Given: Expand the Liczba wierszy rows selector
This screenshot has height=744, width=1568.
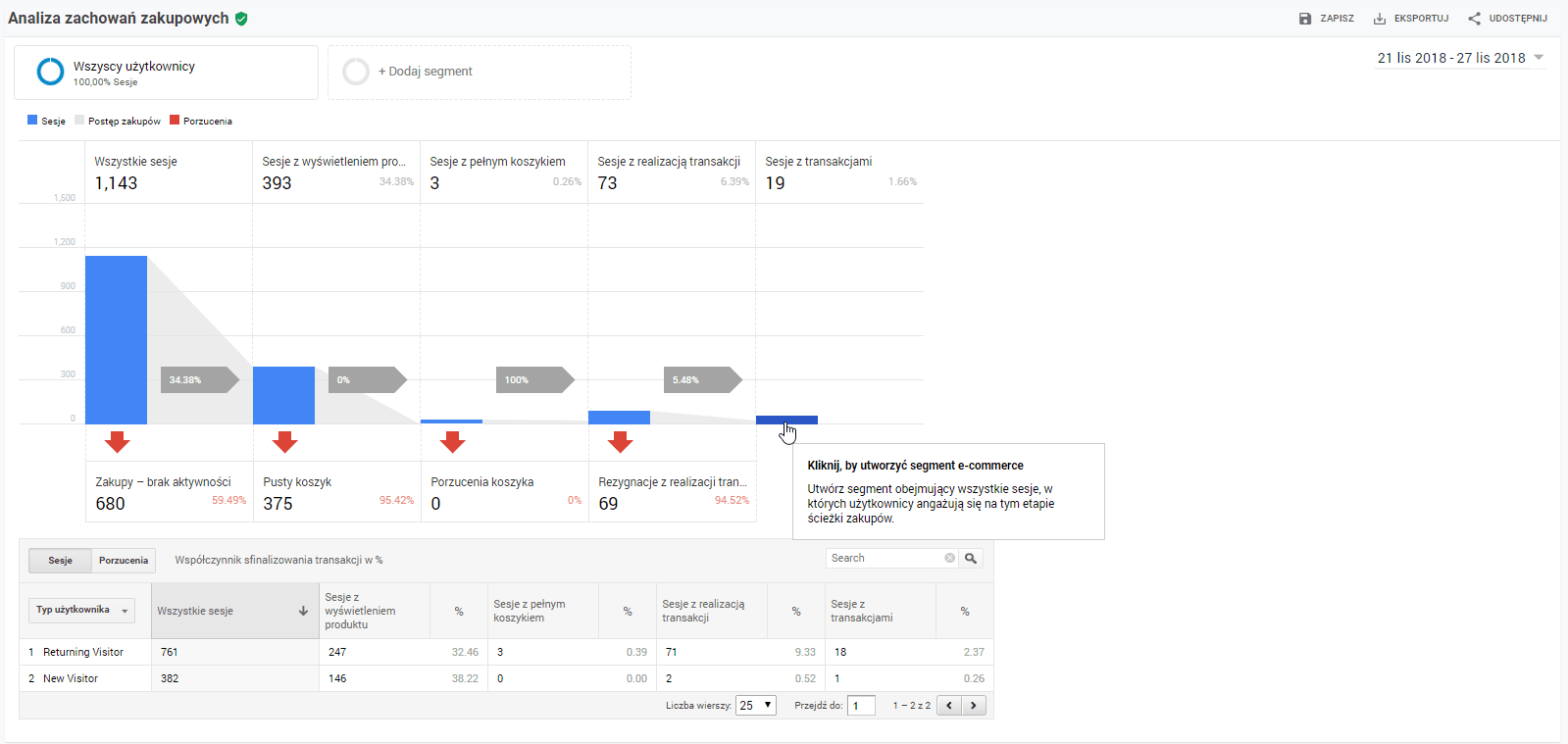Looking at the screenshot, I should [756, 706].
